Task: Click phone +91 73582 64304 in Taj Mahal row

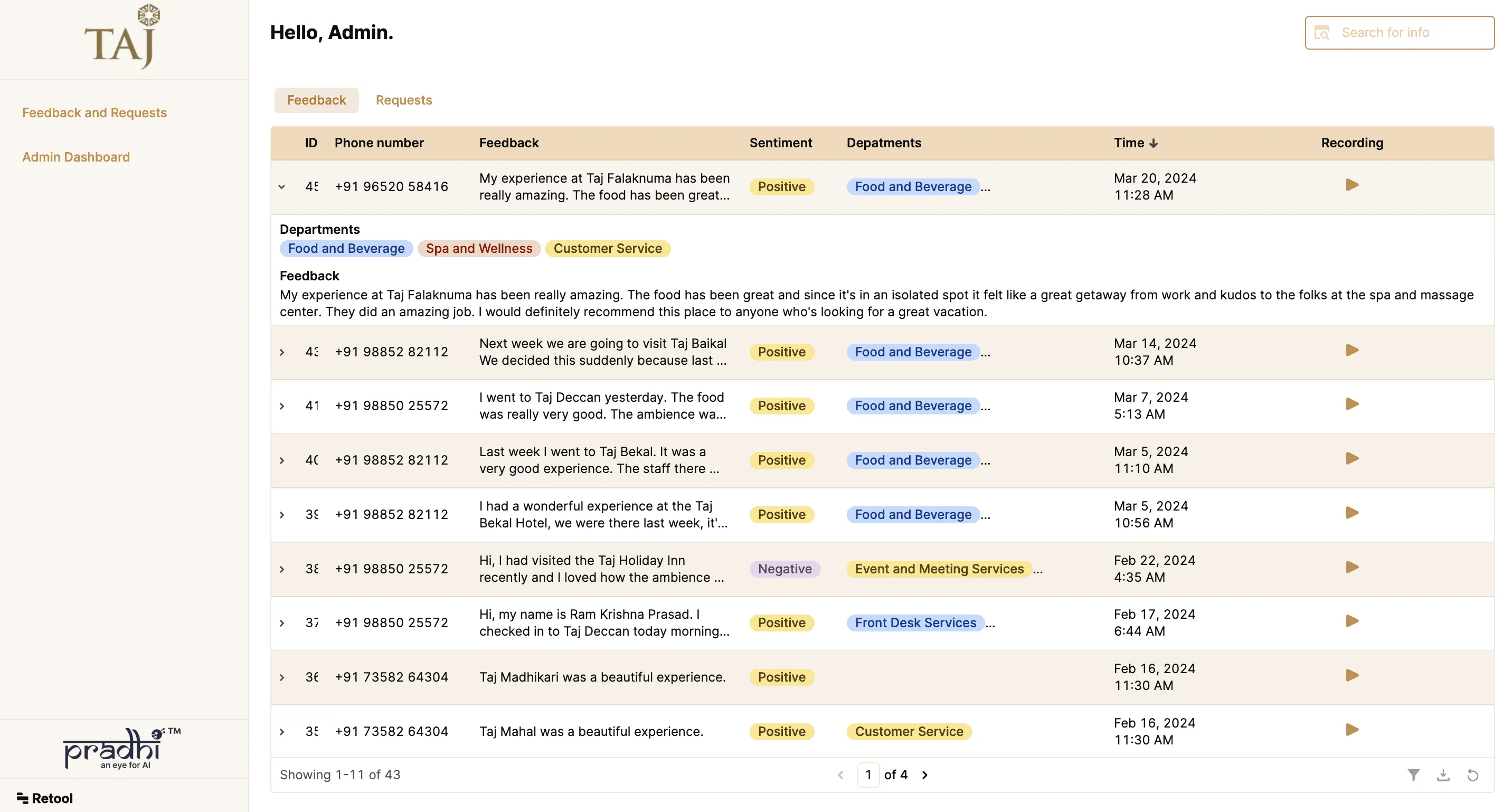Action: [x=392, y=732]
